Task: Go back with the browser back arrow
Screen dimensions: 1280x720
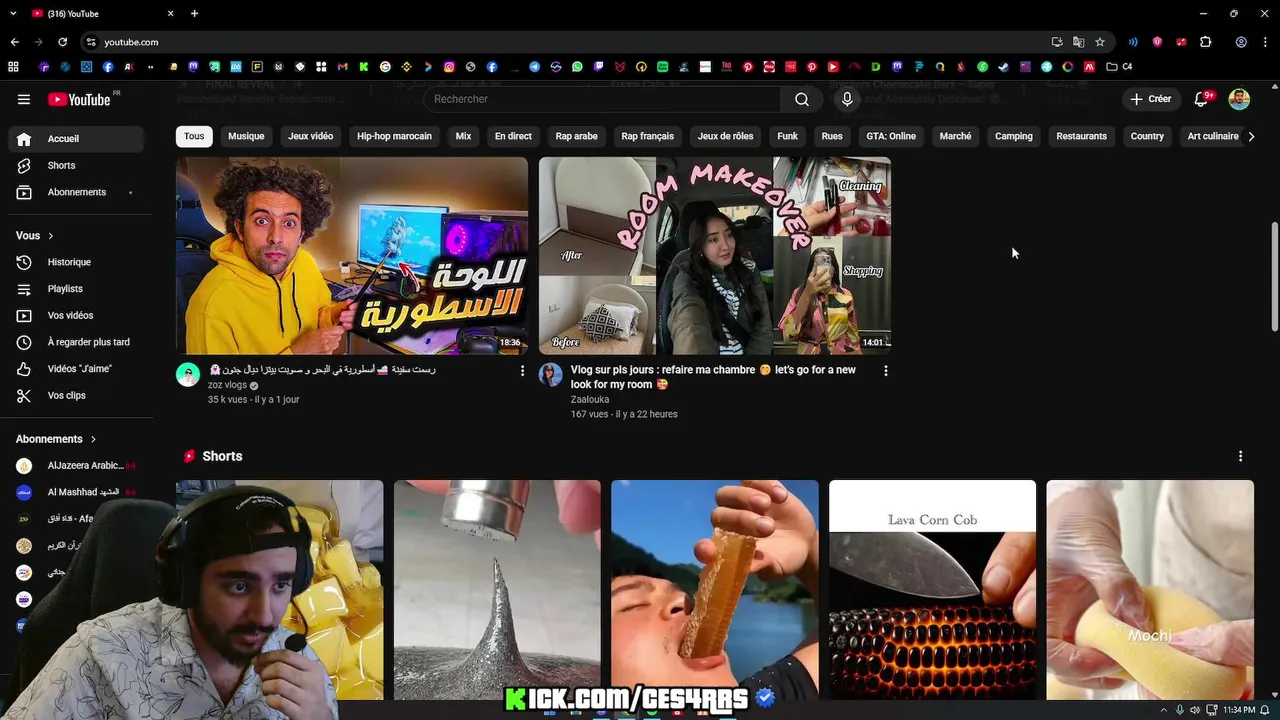Action: coord(14,42)
